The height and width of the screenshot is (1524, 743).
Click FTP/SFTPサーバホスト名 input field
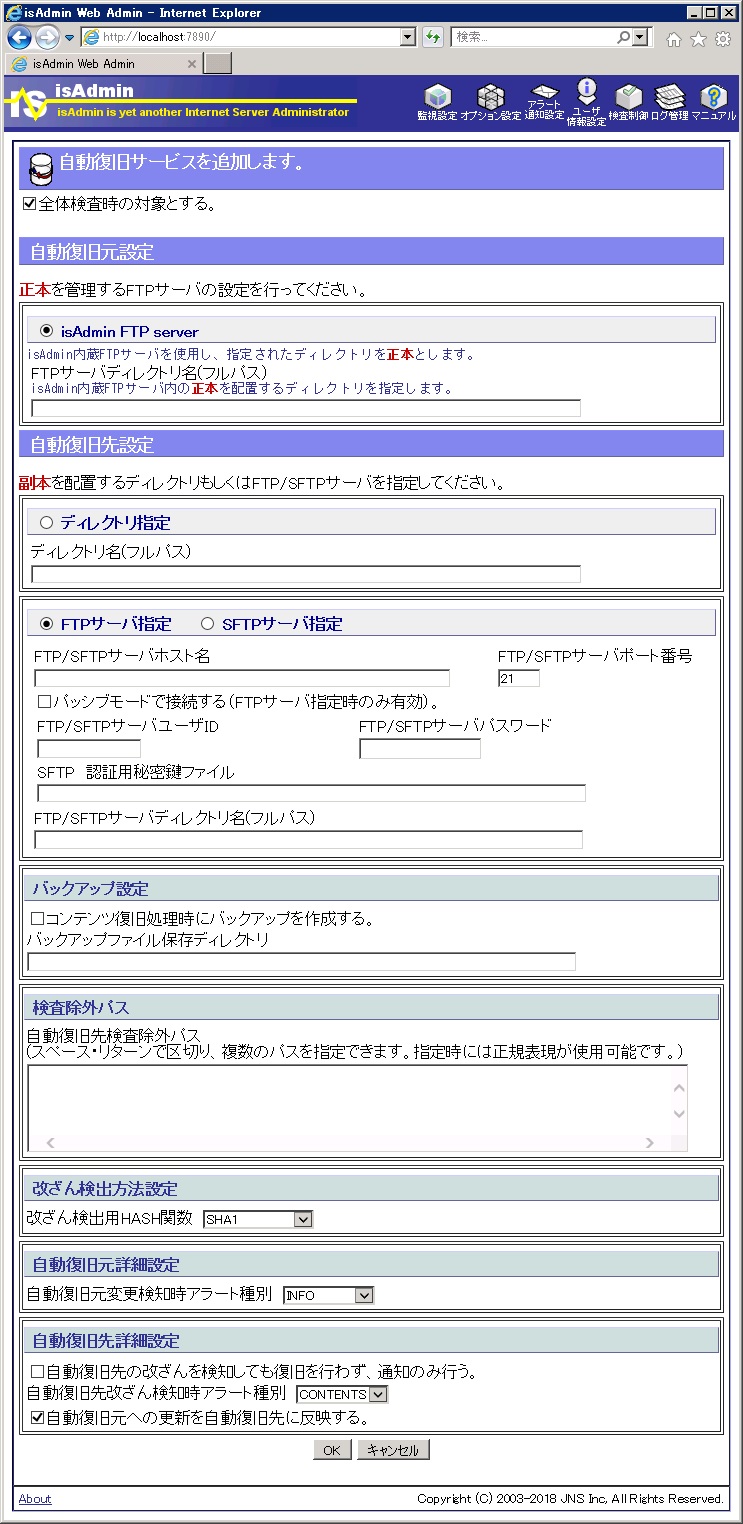pyautogui.click(x=242, y=678)
